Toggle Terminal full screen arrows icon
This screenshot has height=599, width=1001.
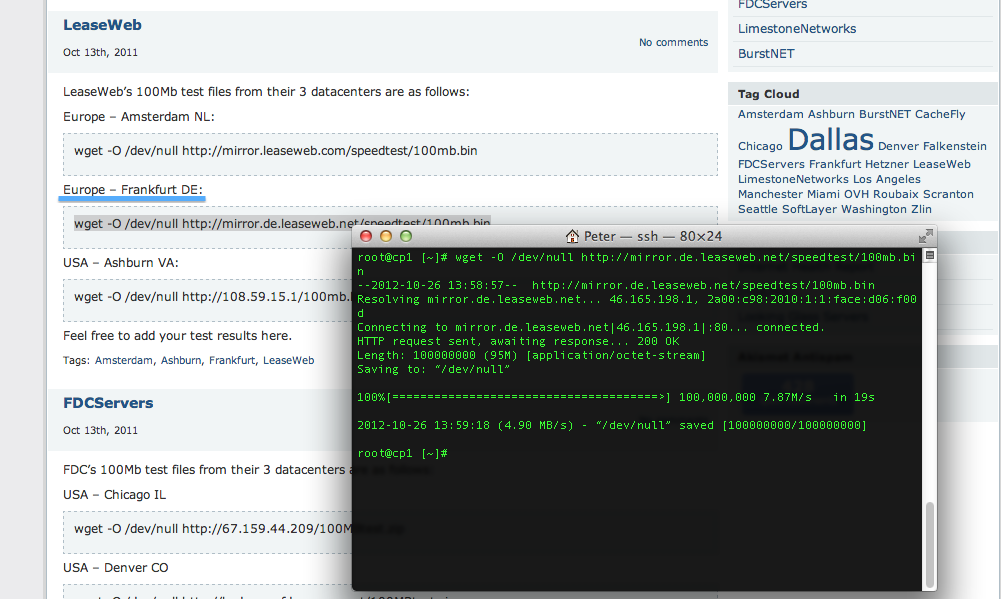[x=926, y=236]
